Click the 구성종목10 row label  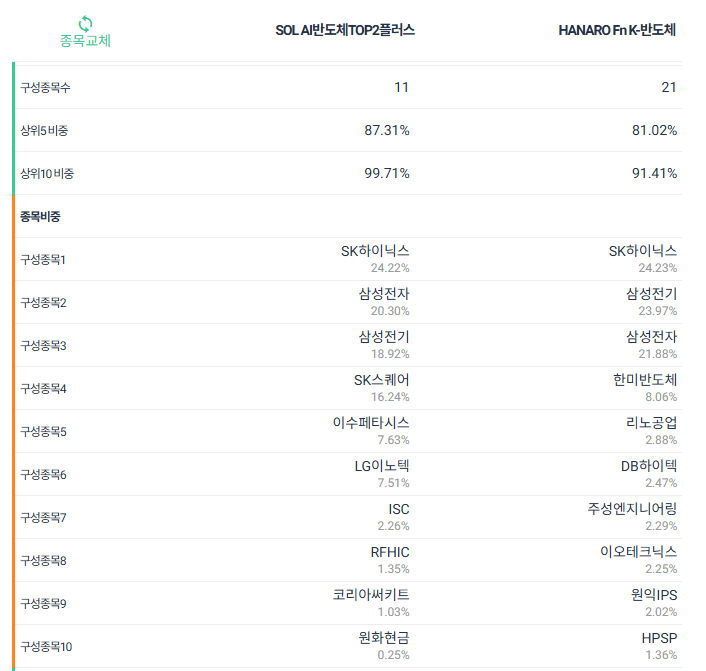pos(46,647)
